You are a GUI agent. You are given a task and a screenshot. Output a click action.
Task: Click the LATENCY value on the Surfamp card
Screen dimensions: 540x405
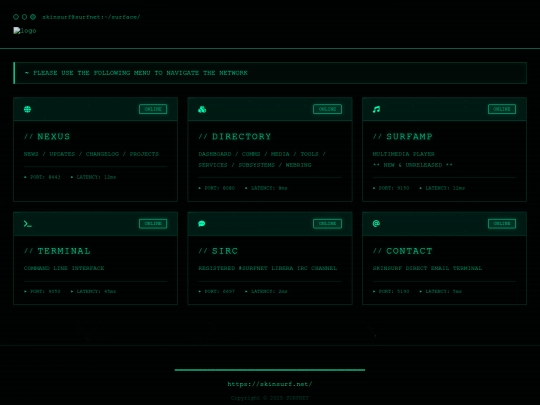coord(442,188)
